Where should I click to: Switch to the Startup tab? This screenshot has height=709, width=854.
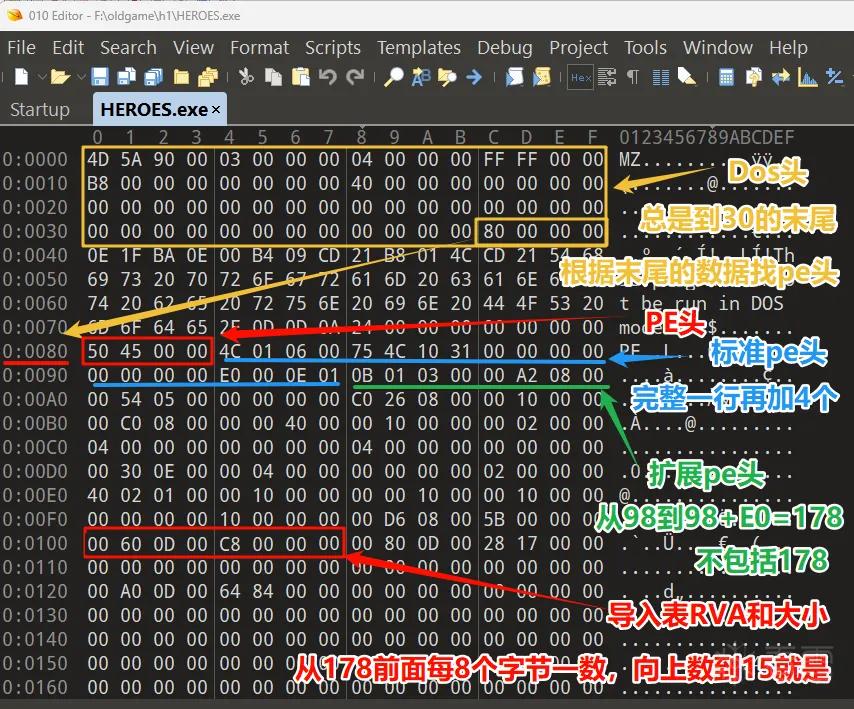click(x=40, y=109)
